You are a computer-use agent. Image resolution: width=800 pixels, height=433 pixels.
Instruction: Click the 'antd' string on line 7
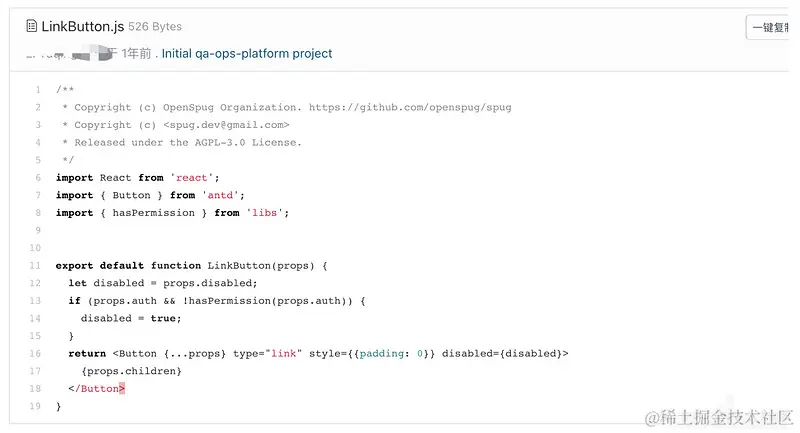220,195
